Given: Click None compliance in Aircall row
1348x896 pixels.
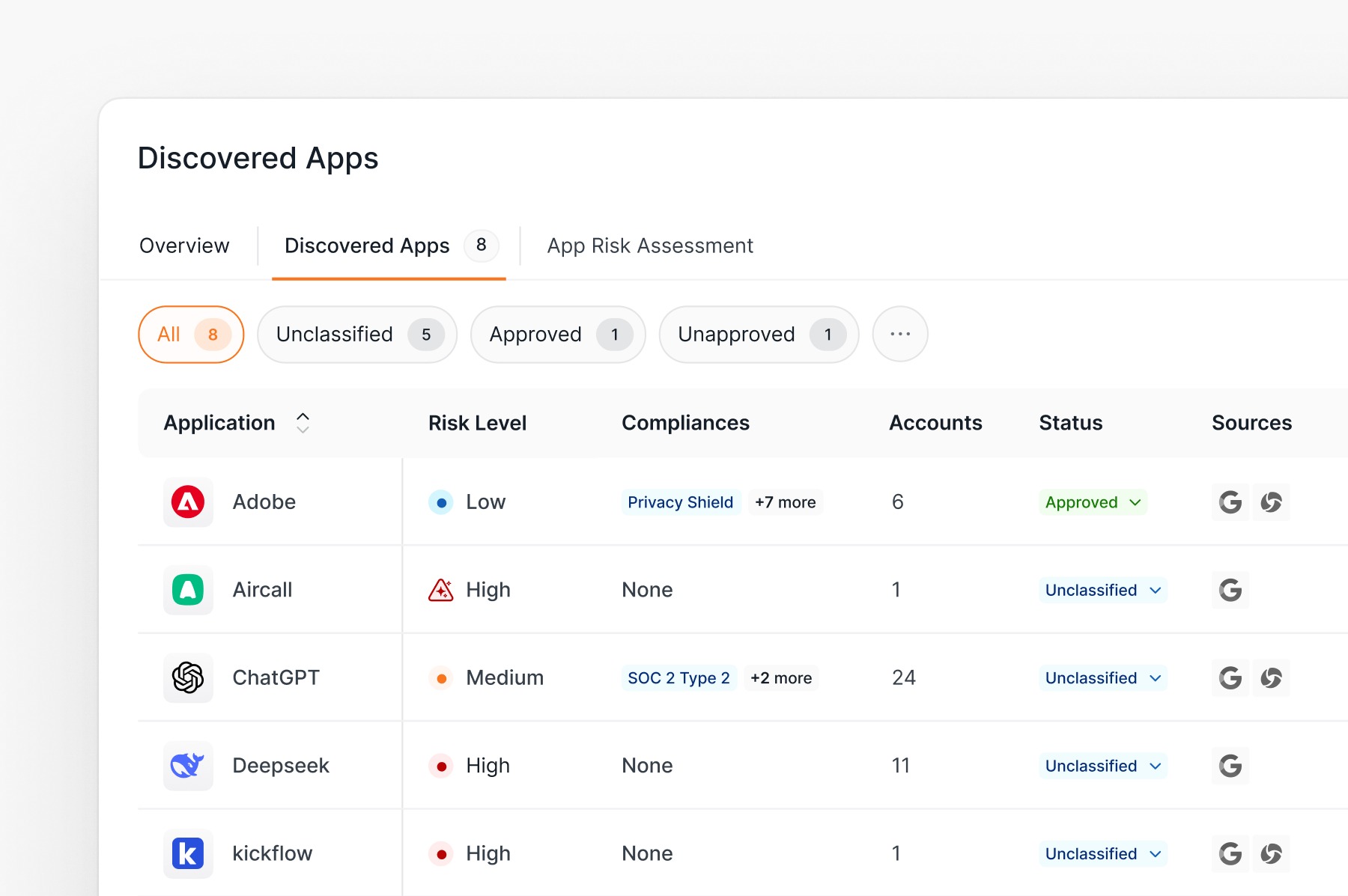Looking at the screenshot, I should coord(647,590).
